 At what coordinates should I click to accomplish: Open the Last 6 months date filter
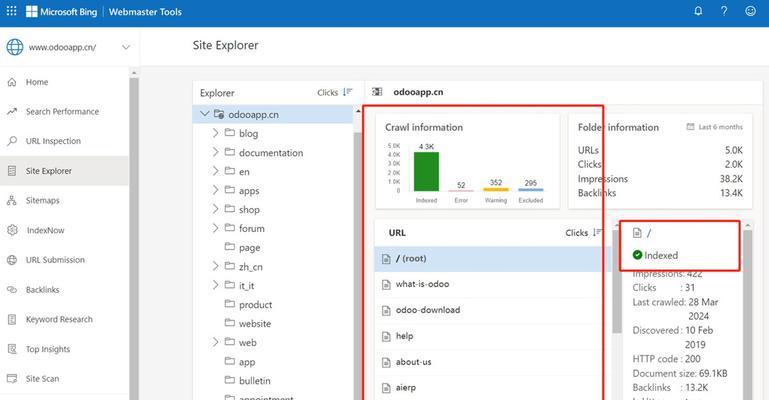point(715,127)
